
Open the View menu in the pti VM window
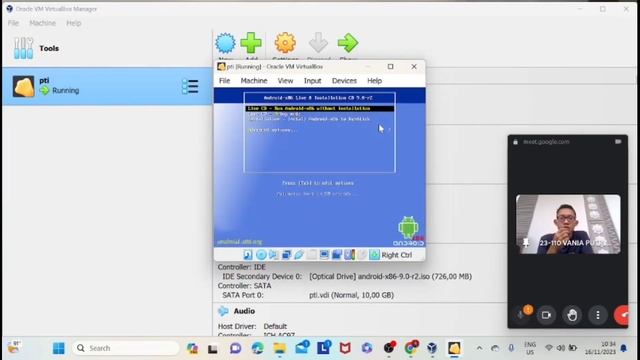click(x=285, y=81)
